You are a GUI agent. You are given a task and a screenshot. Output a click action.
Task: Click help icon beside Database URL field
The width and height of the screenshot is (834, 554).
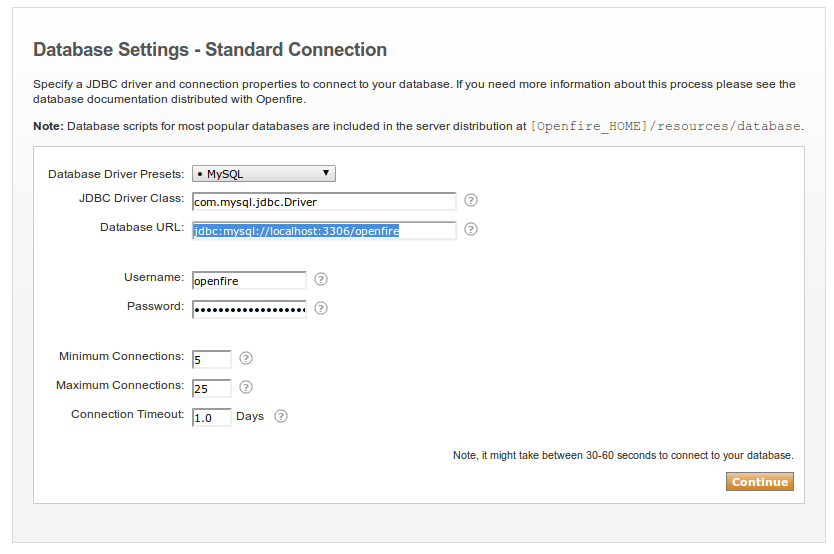[x=471, y=229]
